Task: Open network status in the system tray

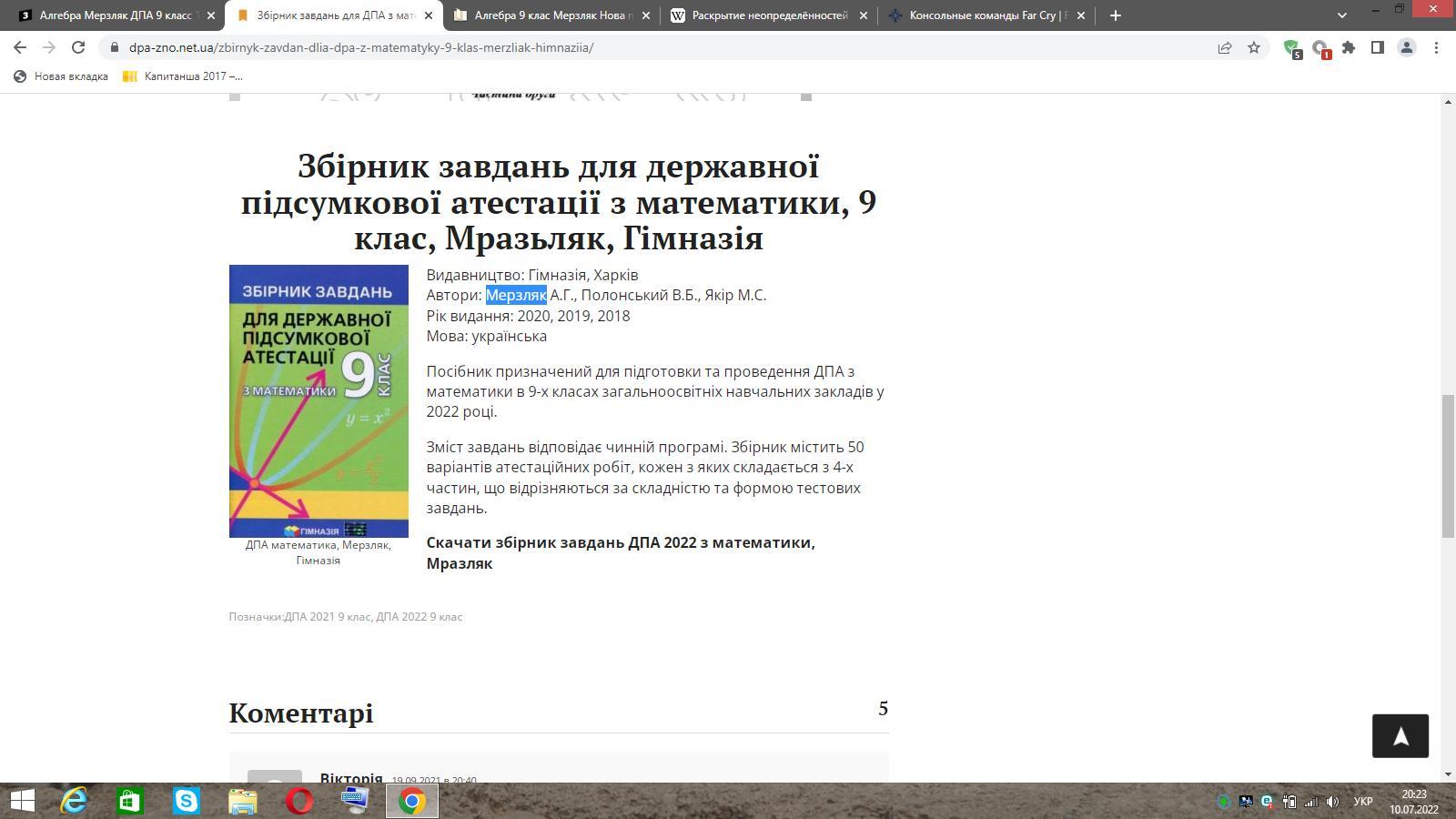Action: [1311, 802]
